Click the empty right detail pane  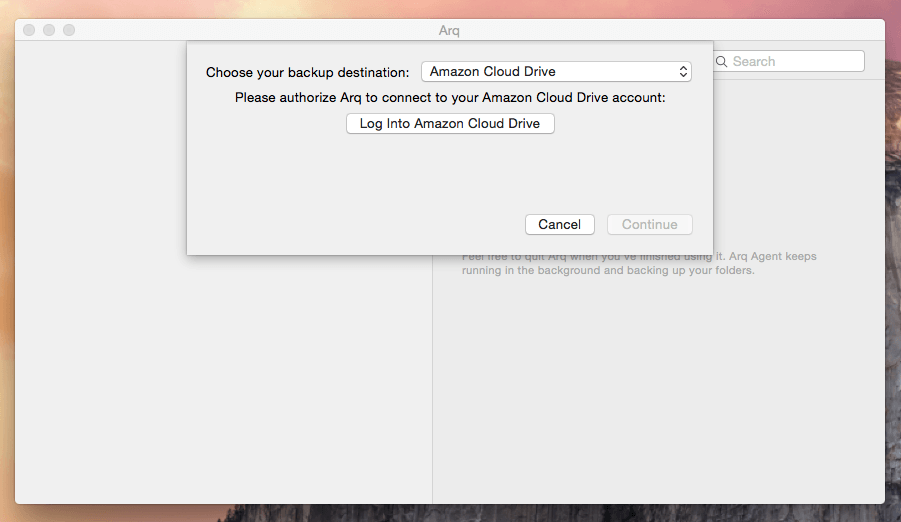click(659, 391)
